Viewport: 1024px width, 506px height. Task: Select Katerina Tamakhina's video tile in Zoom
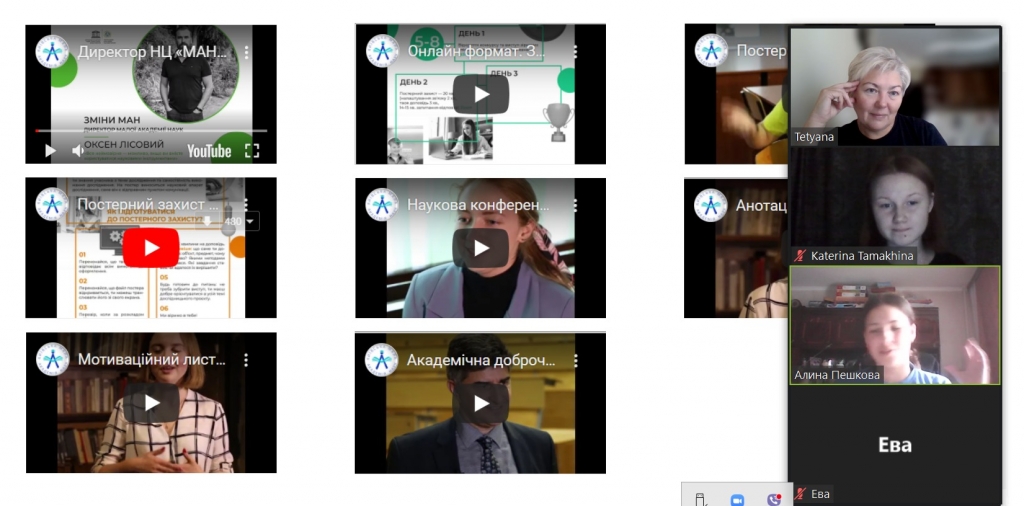(895, 206)
